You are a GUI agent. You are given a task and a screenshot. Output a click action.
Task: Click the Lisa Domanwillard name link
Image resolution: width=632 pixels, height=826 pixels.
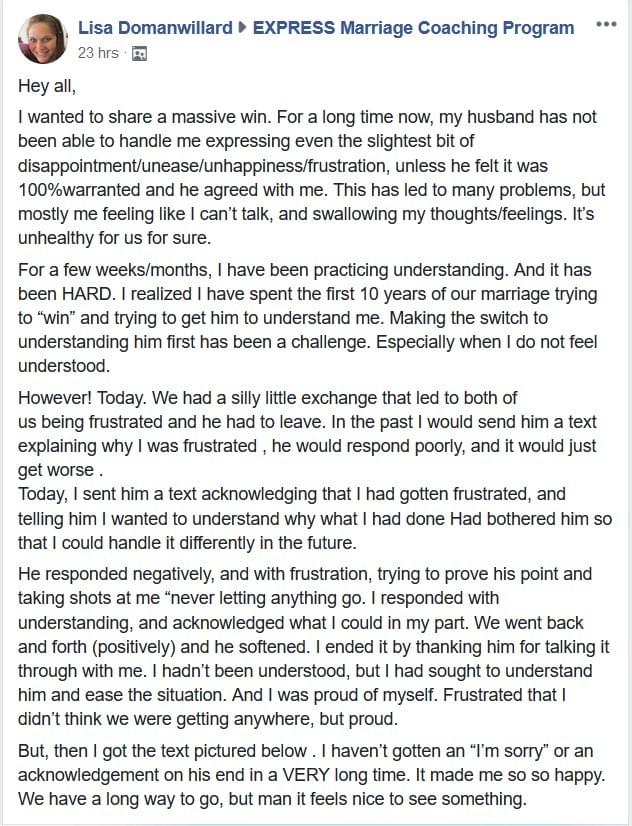tap(155, 28)
